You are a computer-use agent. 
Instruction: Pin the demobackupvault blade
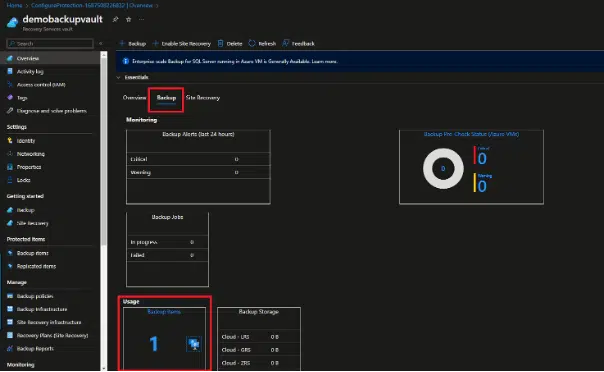click(115, 19)
